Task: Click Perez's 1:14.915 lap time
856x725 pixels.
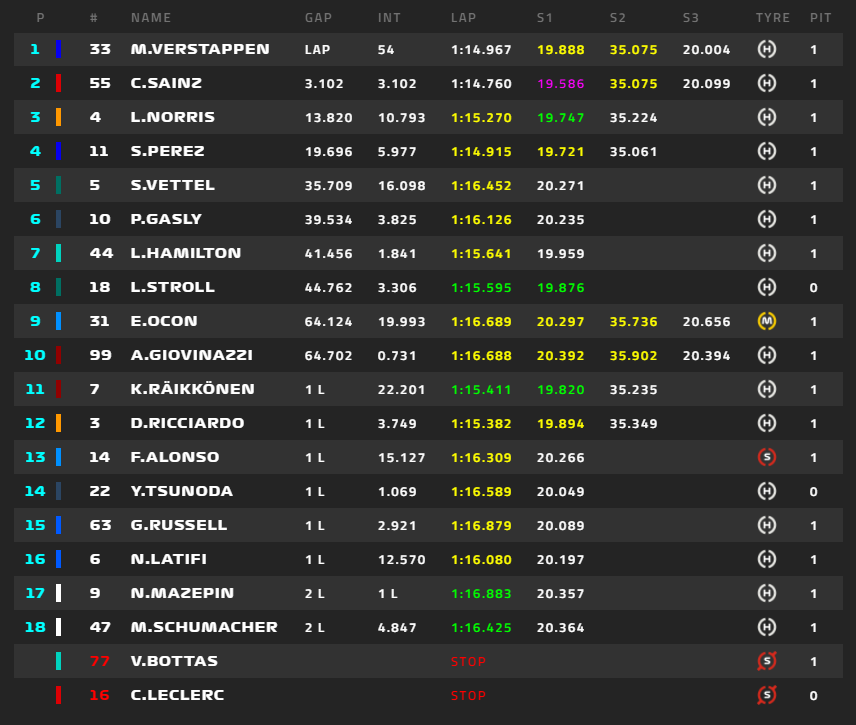Action: 481,152
